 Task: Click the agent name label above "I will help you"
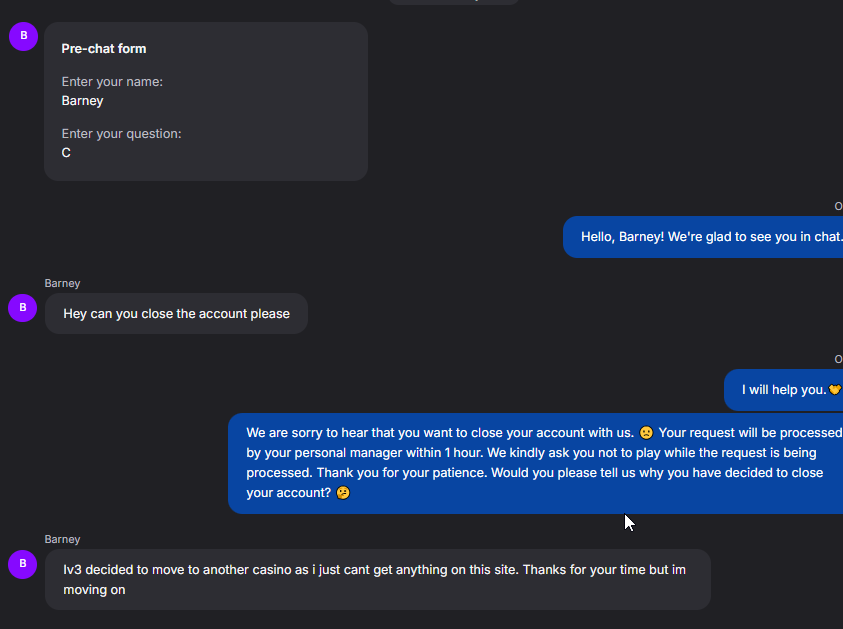coord(838,359)
